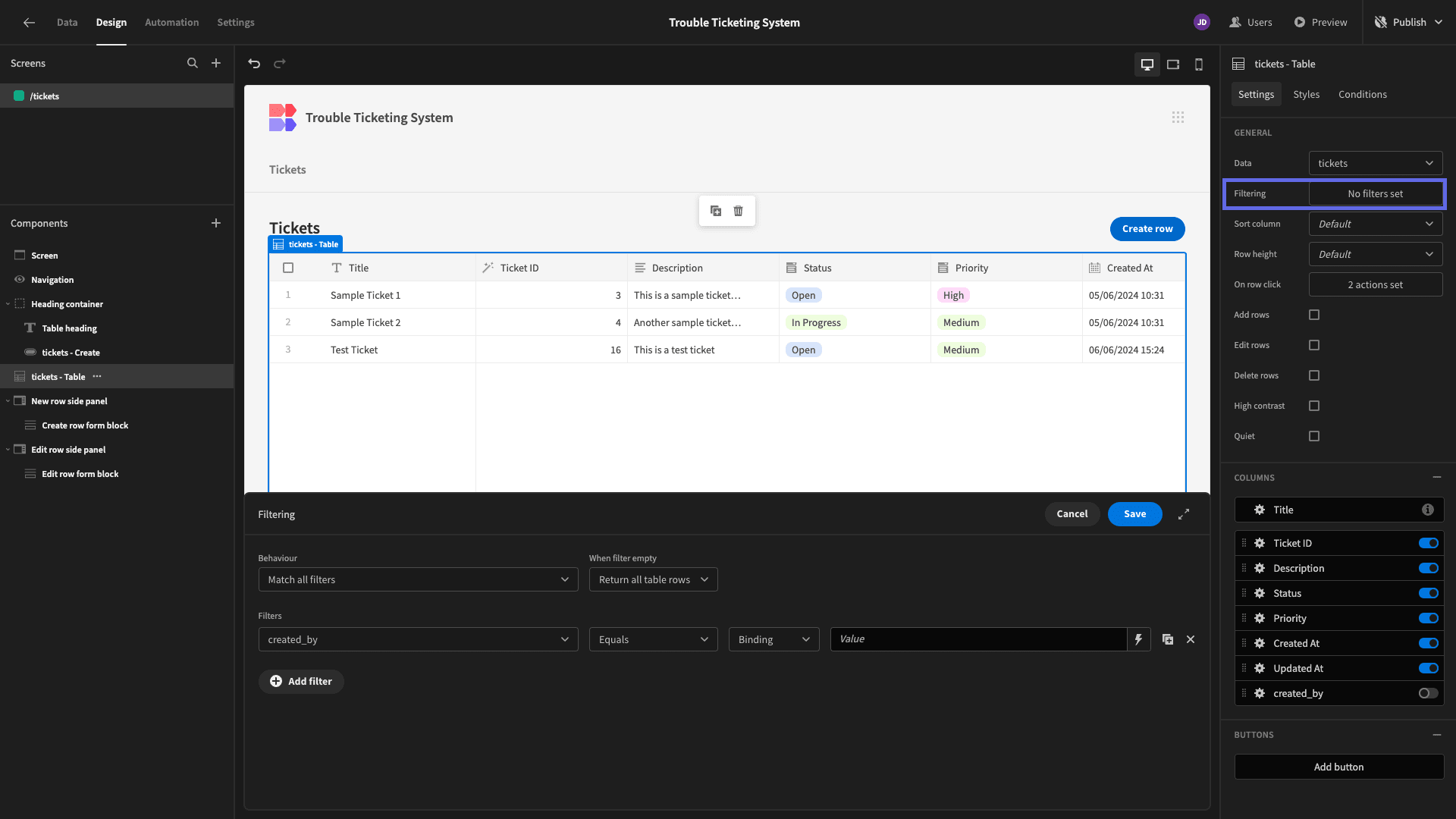Open the Equals operator dropdown
Screen dimensions: 1456x819
point(653,639)
